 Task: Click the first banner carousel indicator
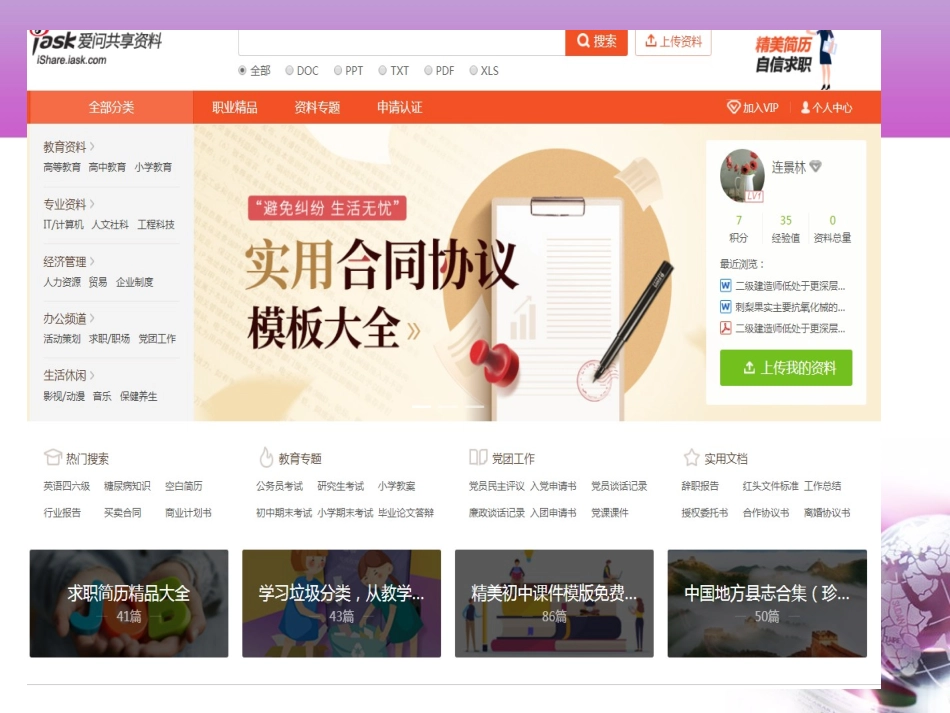pyautogui.click(x=421, y=406)
